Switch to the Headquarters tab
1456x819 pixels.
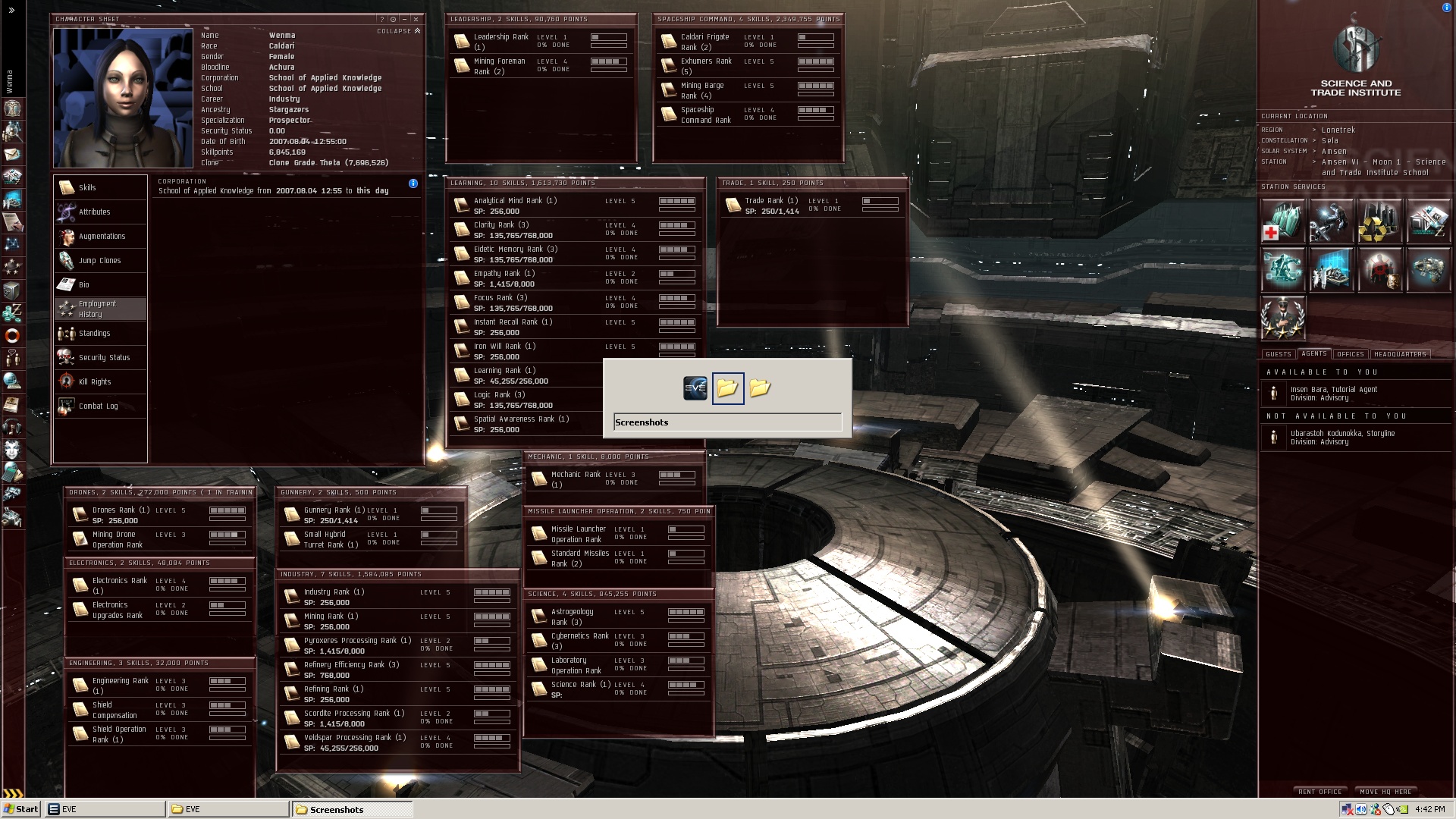(1400, 354)
